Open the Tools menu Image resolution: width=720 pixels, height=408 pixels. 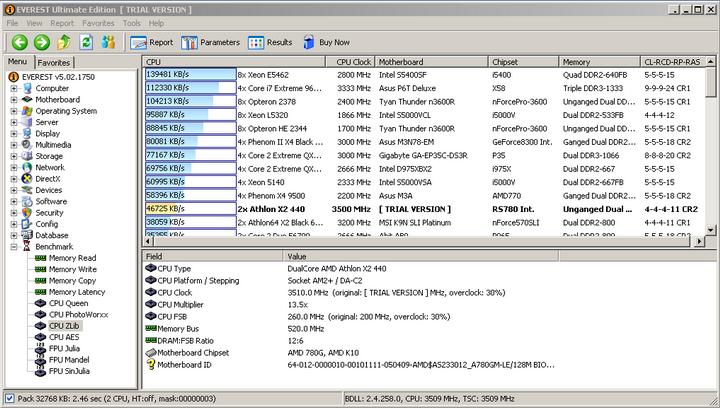pos(131,23)
